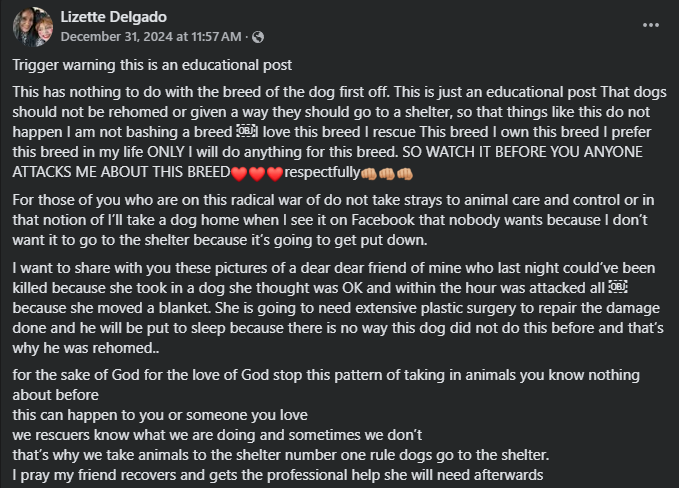This screenshot has height=488, width=679.
Task: Click the 'Trigger warning' opening line
Action: (x=152, y=65)
